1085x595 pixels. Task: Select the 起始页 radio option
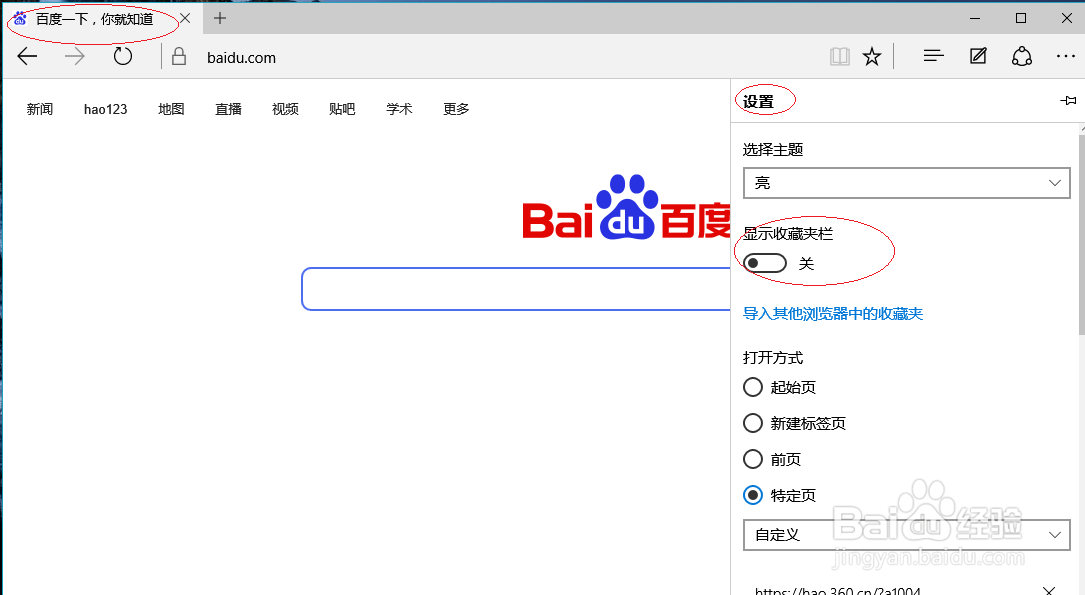[753, 387]
